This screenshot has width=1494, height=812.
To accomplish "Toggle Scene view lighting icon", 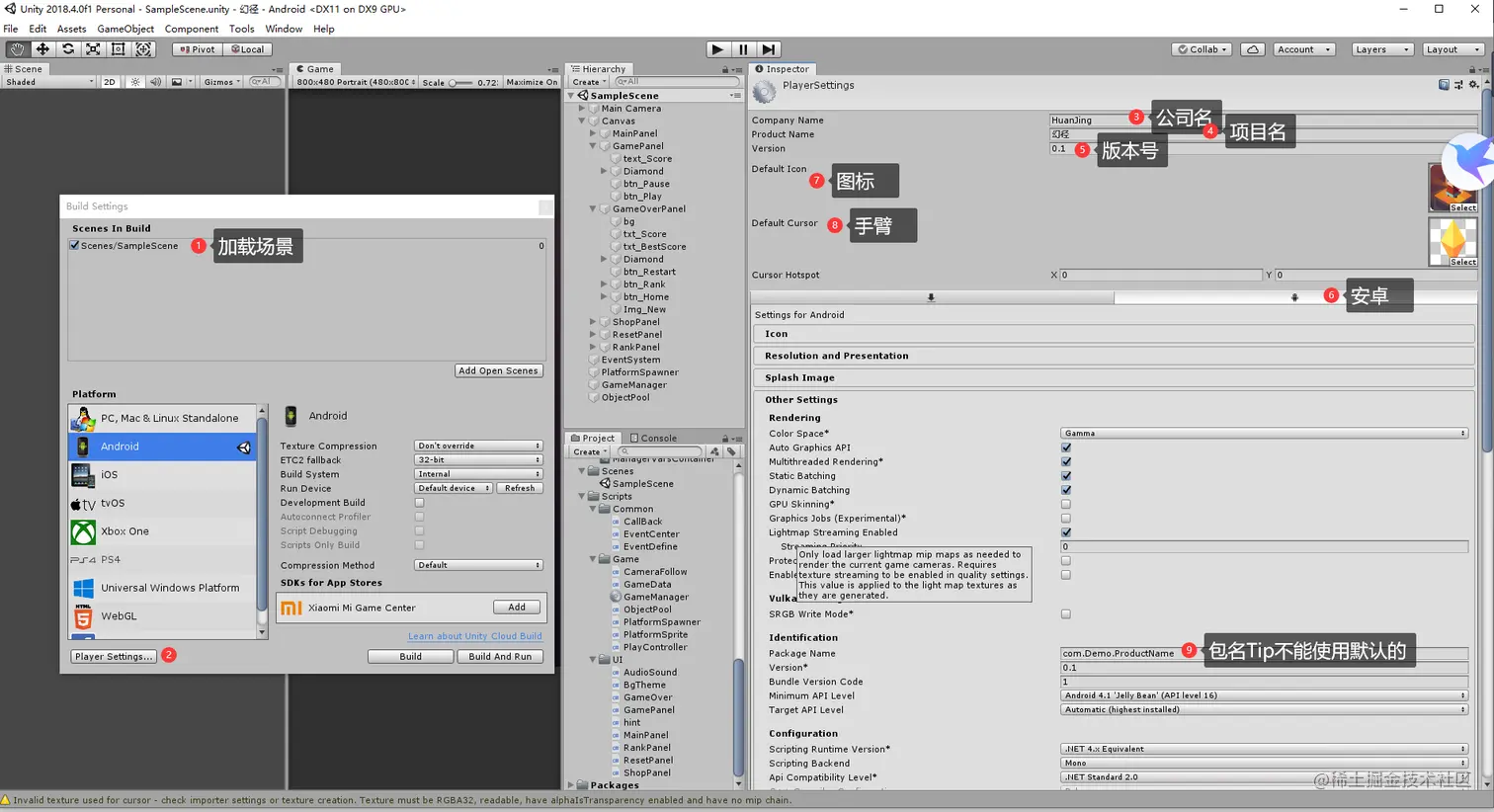I will click(x=135, y=82).
